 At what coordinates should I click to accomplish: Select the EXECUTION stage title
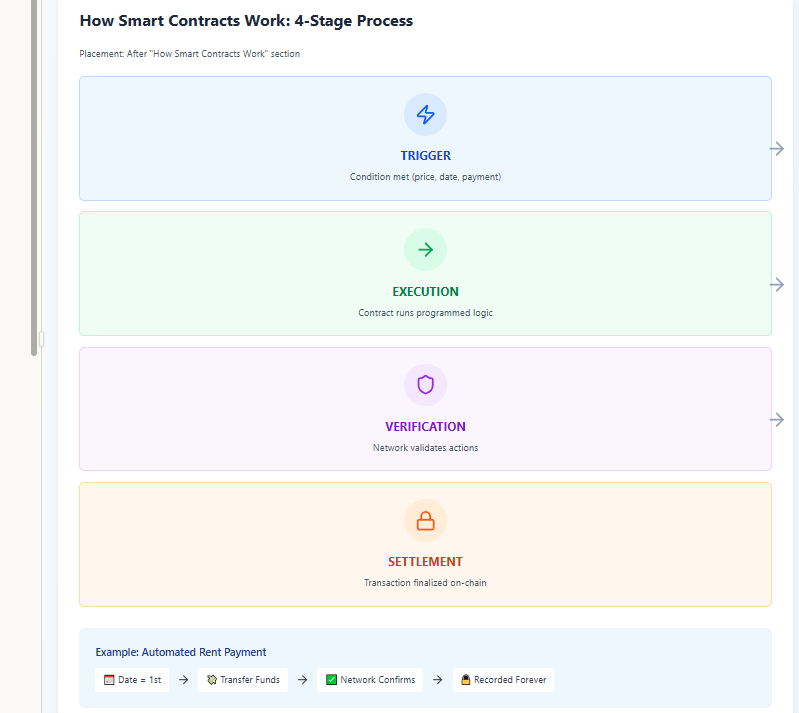click(x=425, y=292)
